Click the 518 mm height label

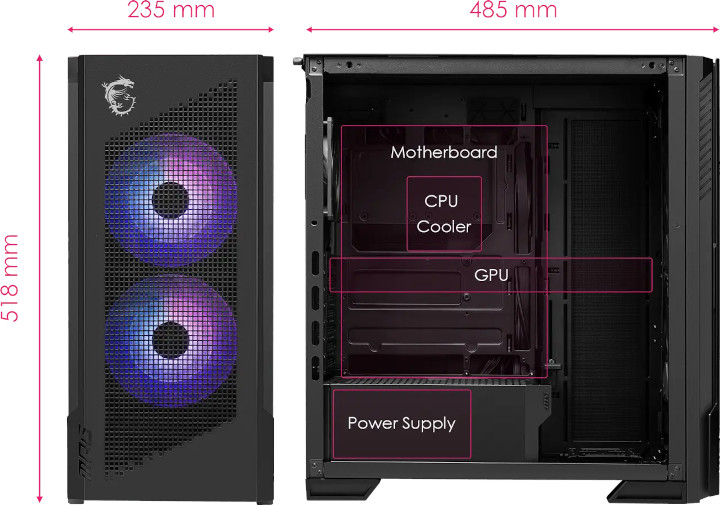pyautogui.click(x=10, y=278)
